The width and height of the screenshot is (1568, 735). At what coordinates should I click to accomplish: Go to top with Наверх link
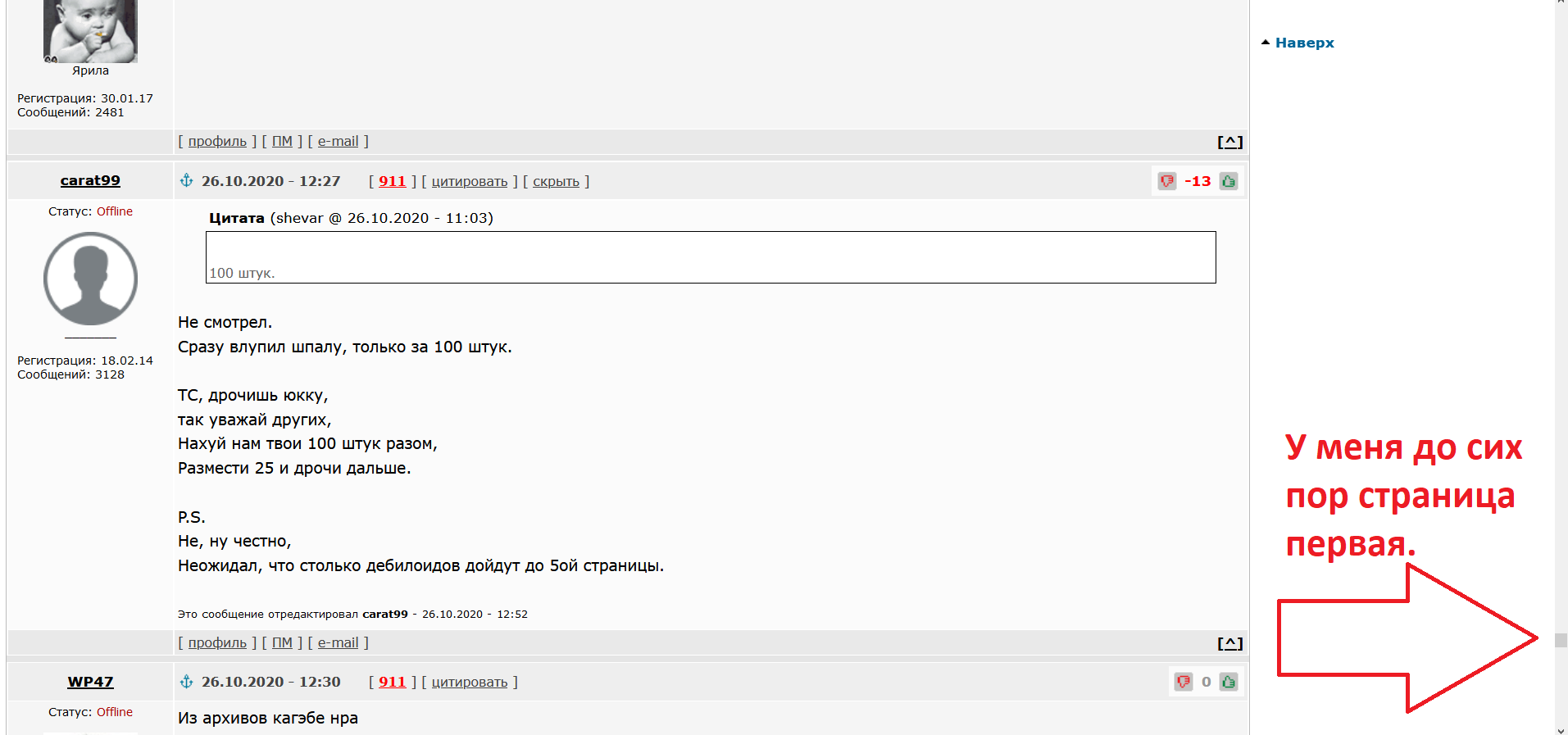pos(1304,43)
